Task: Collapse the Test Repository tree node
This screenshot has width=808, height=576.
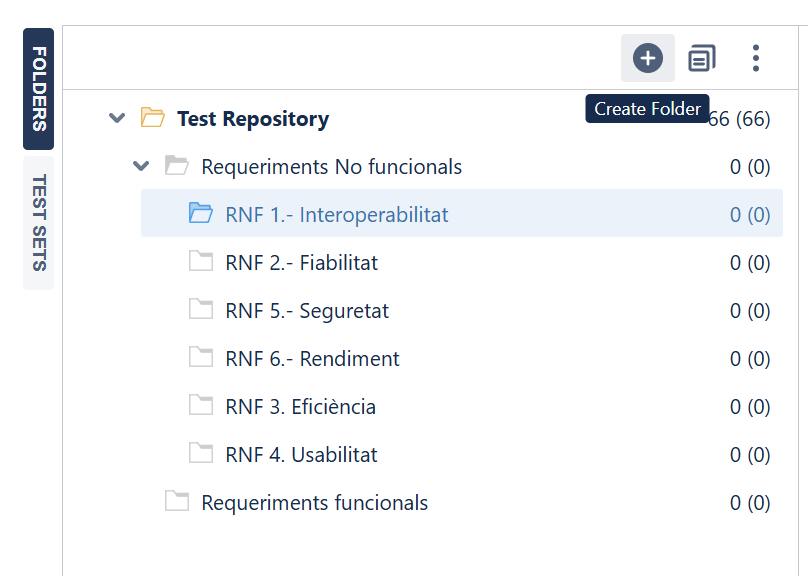Action: (x=117, y=118)
